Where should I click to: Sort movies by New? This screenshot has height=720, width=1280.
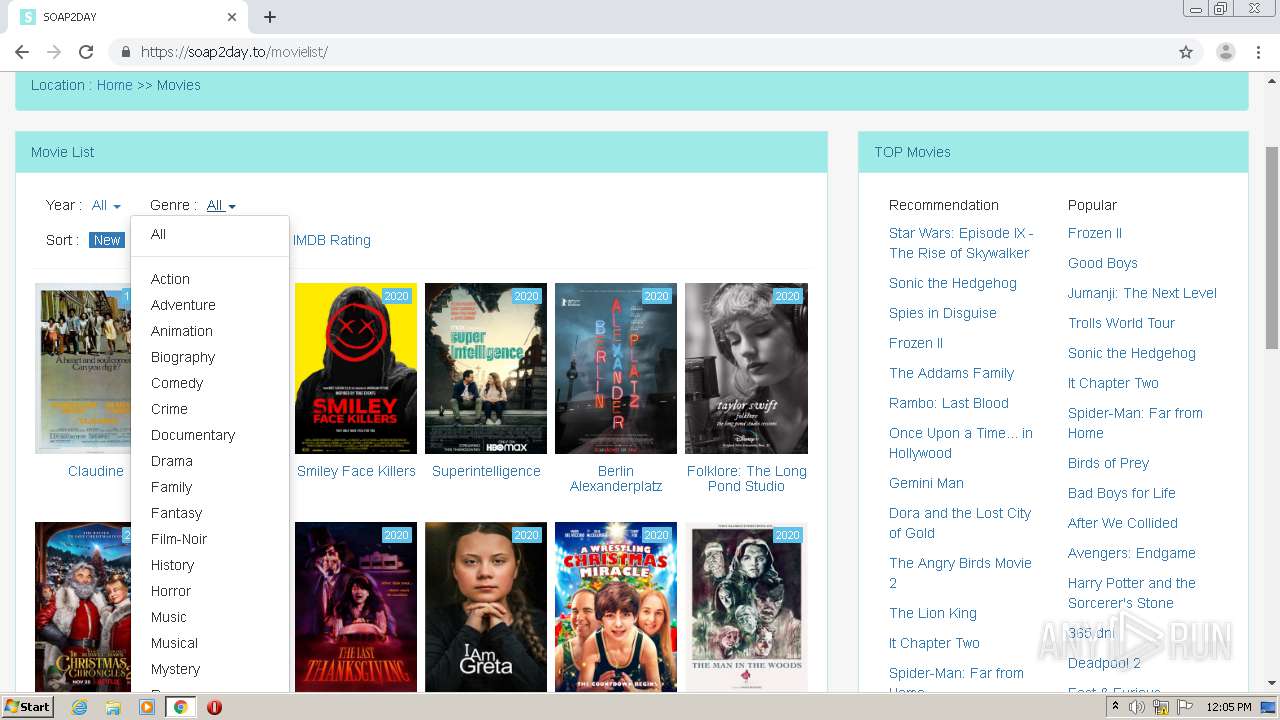click(x=106, y=240)
